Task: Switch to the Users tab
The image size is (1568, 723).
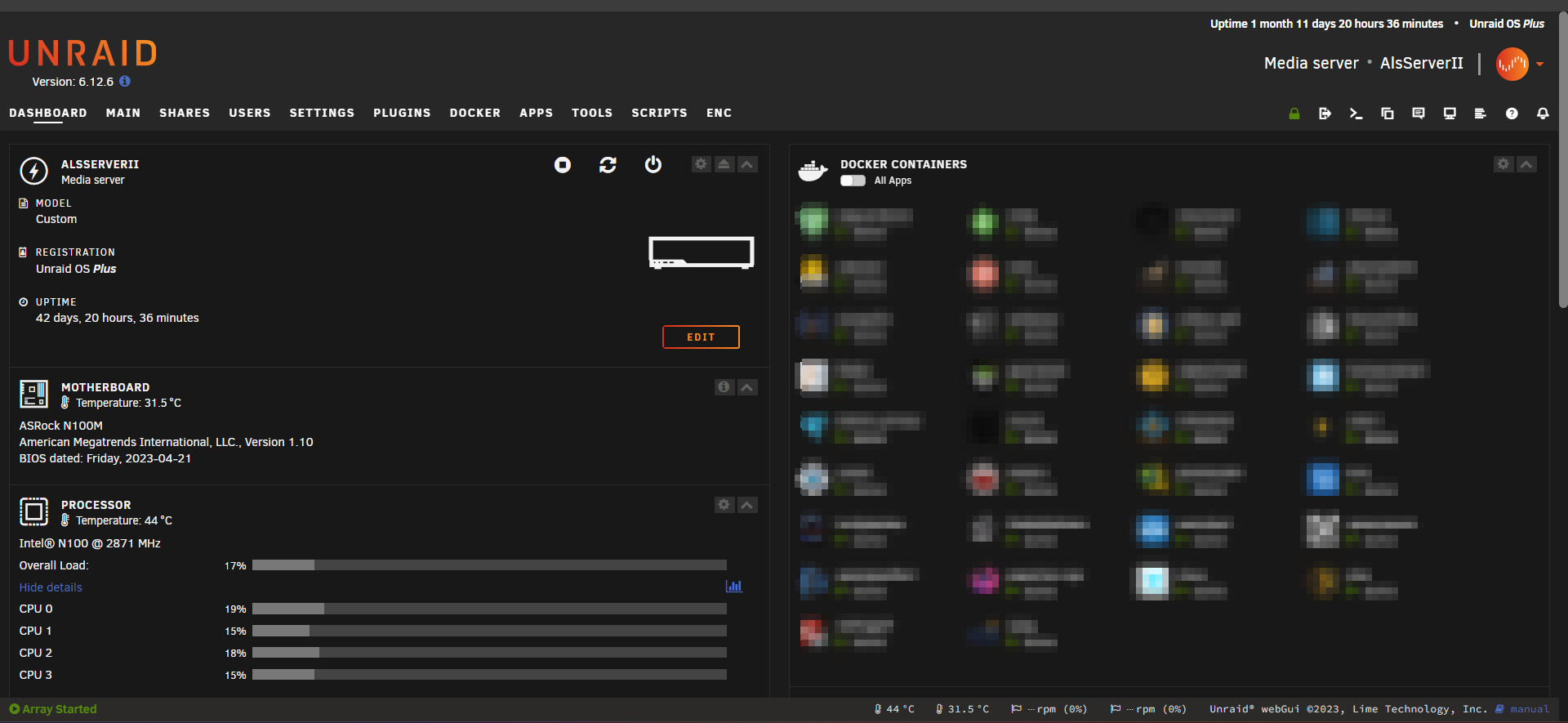Action: [250, 113]
